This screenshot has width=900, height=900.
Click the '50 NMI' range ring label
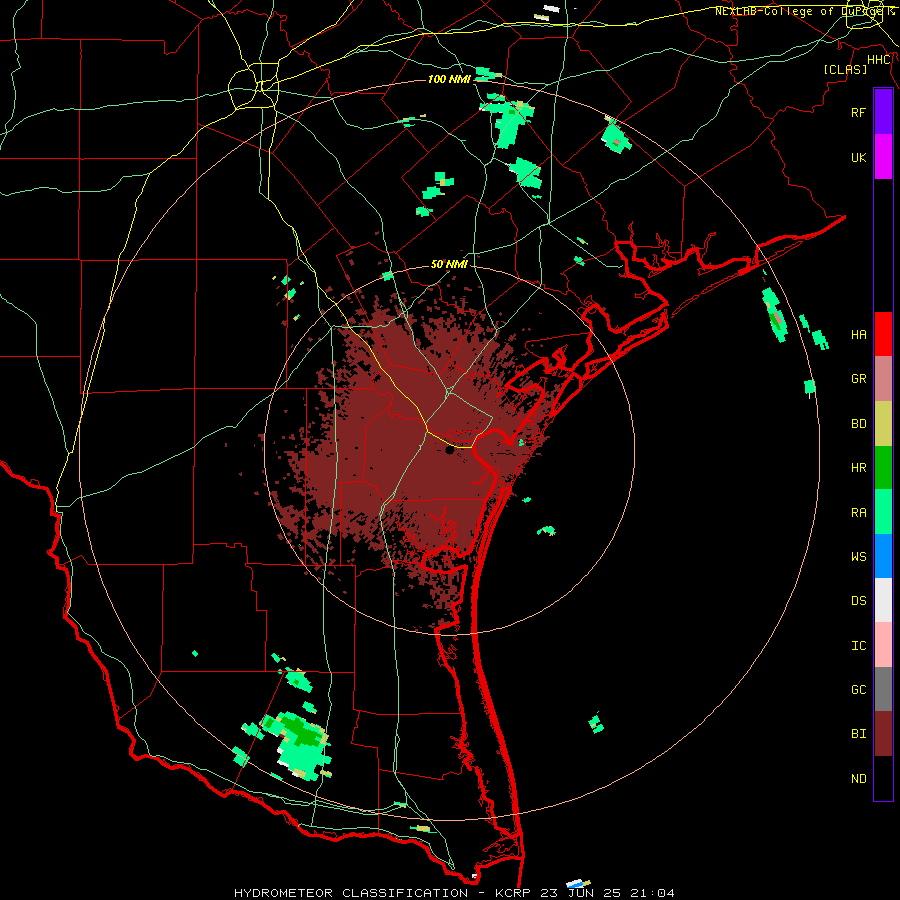pyautogui.click(x=449, y=264)
